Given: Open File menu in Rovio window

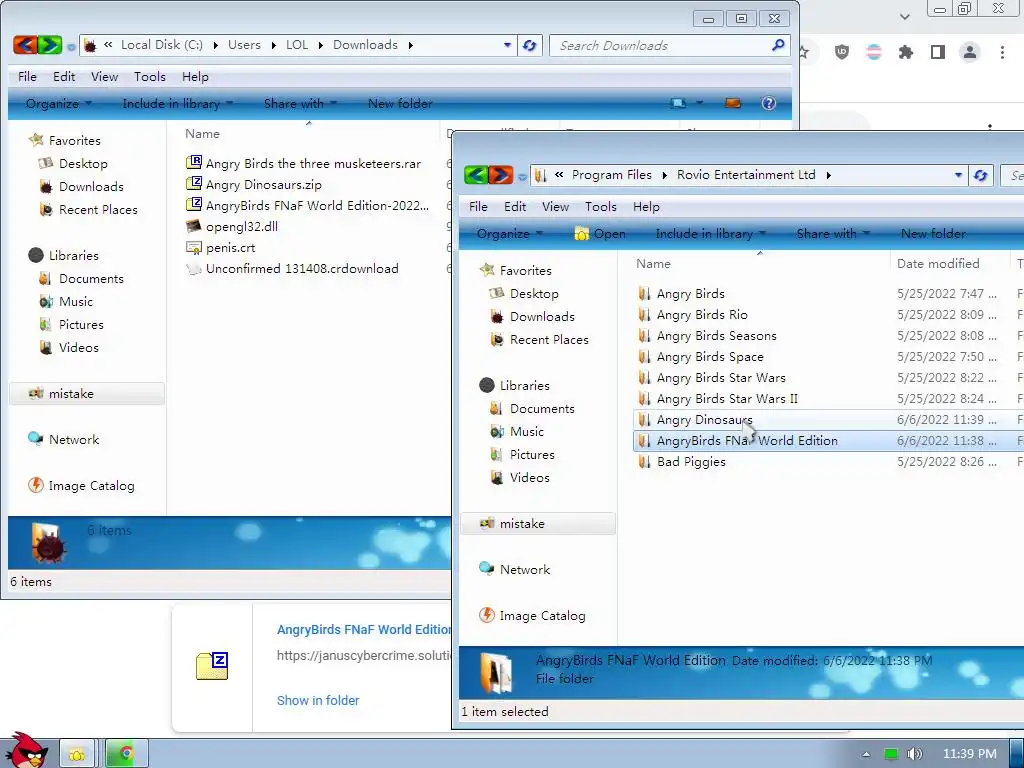Looking at the screenshot, I should pos(478,206).
